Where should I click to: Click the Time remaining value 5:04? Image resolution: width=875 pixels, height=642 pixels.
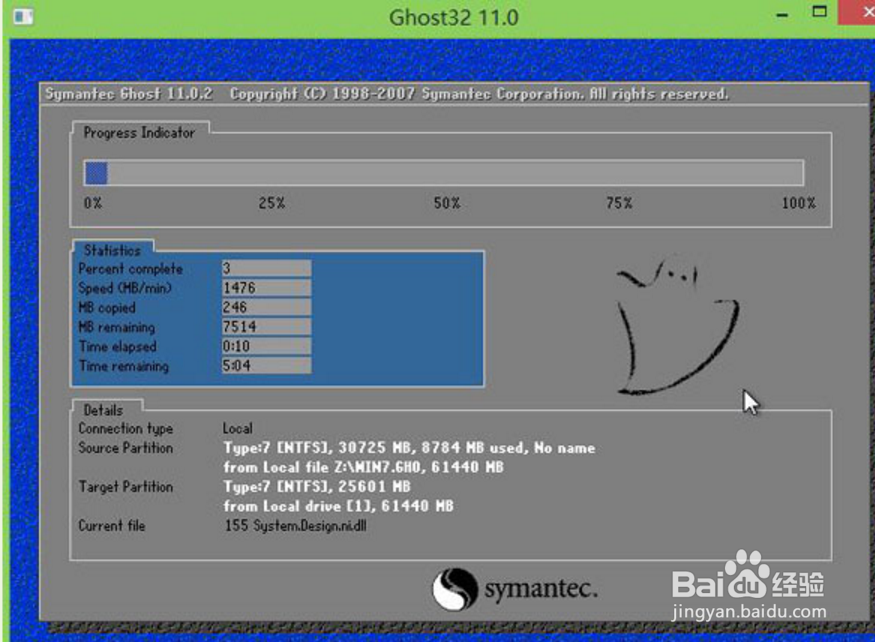266,366
